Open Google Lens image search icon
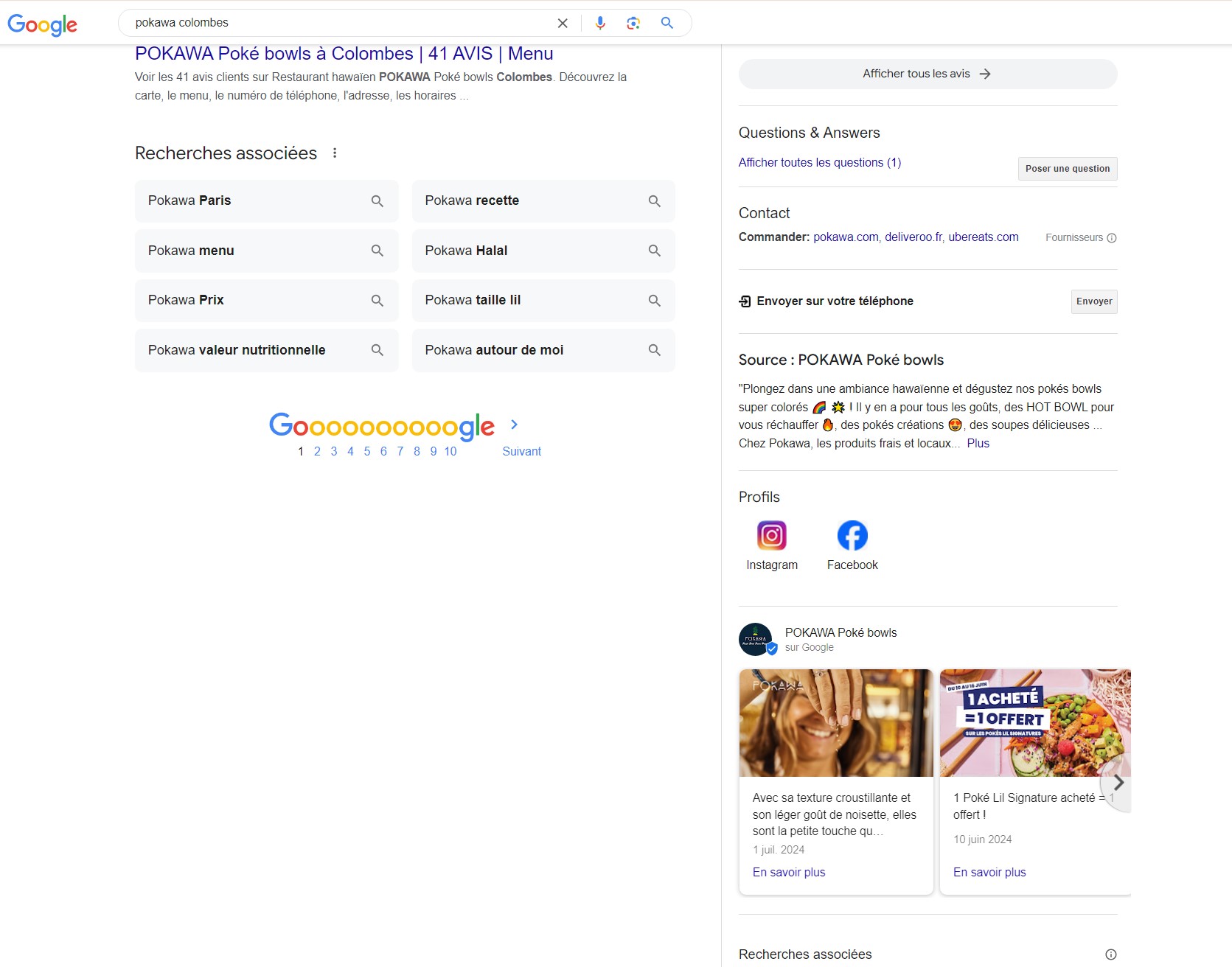This screenshot has height=967, width=1232. 633,23
